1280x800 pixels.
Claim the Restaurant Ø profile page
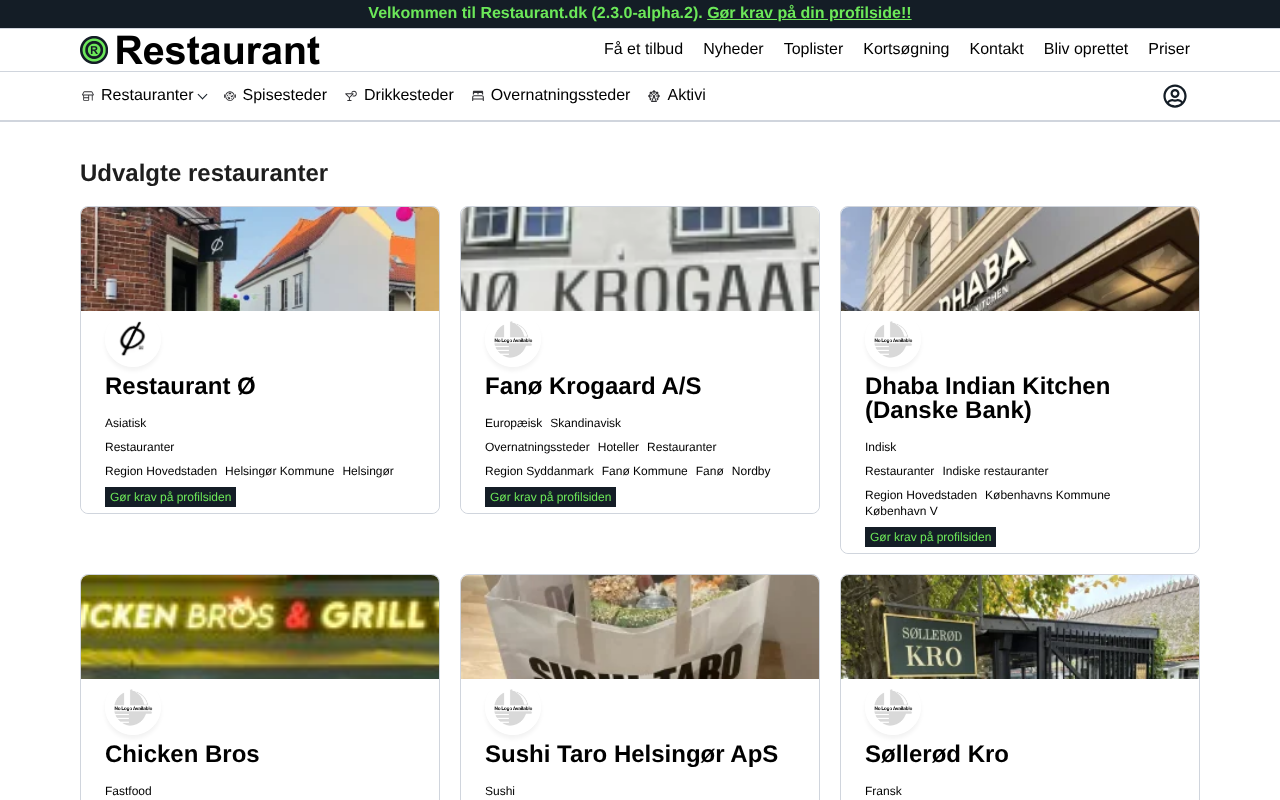click(x=170, y=497)
